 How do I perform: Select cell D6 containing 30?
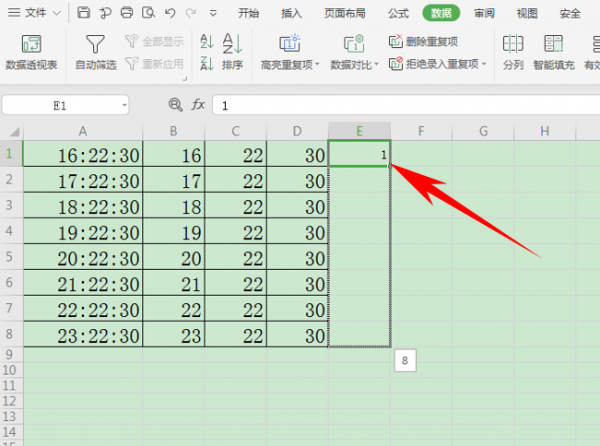click(297, 283)
